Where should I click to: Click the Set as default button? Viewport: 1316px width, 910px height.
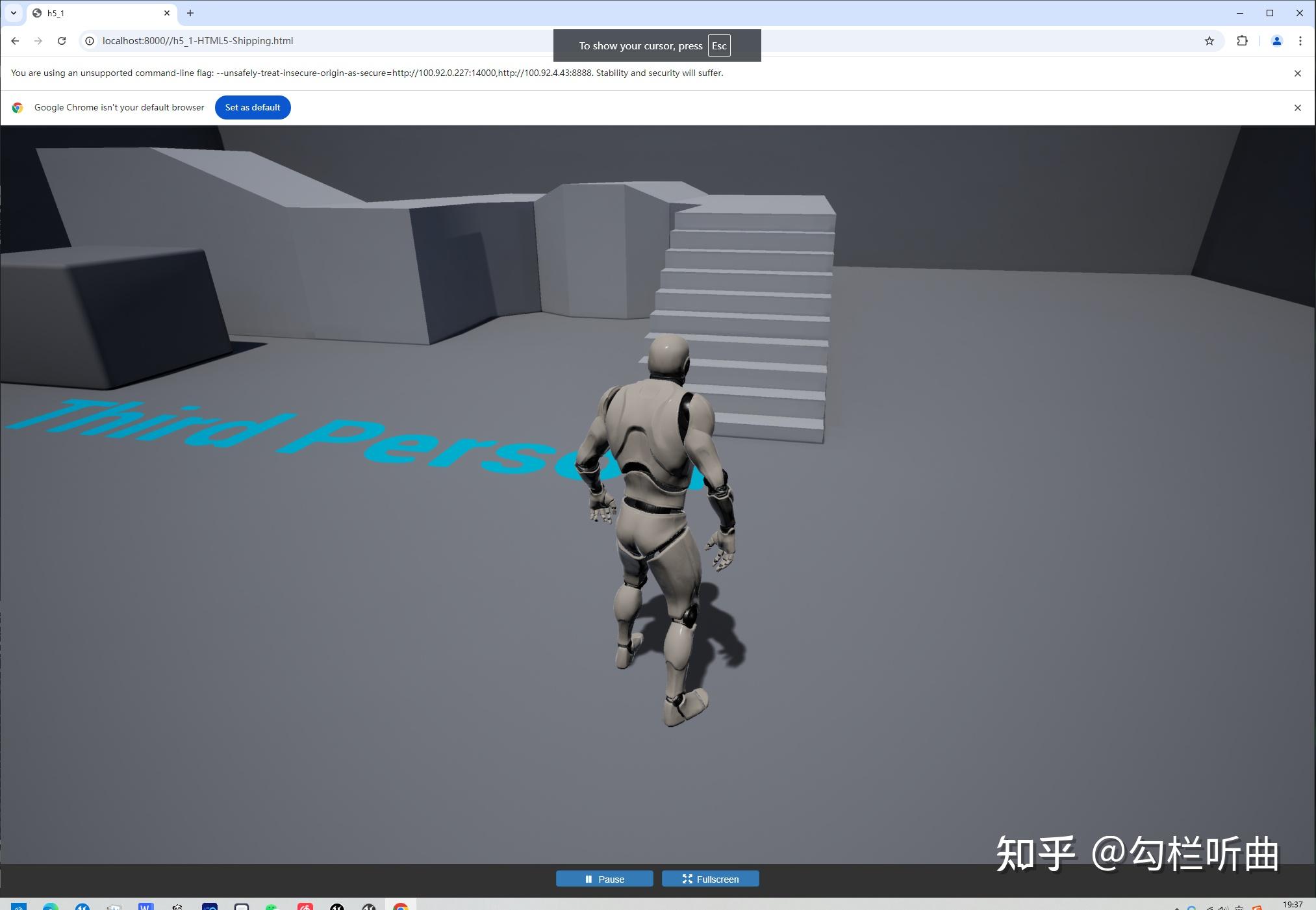pos(253,107)
